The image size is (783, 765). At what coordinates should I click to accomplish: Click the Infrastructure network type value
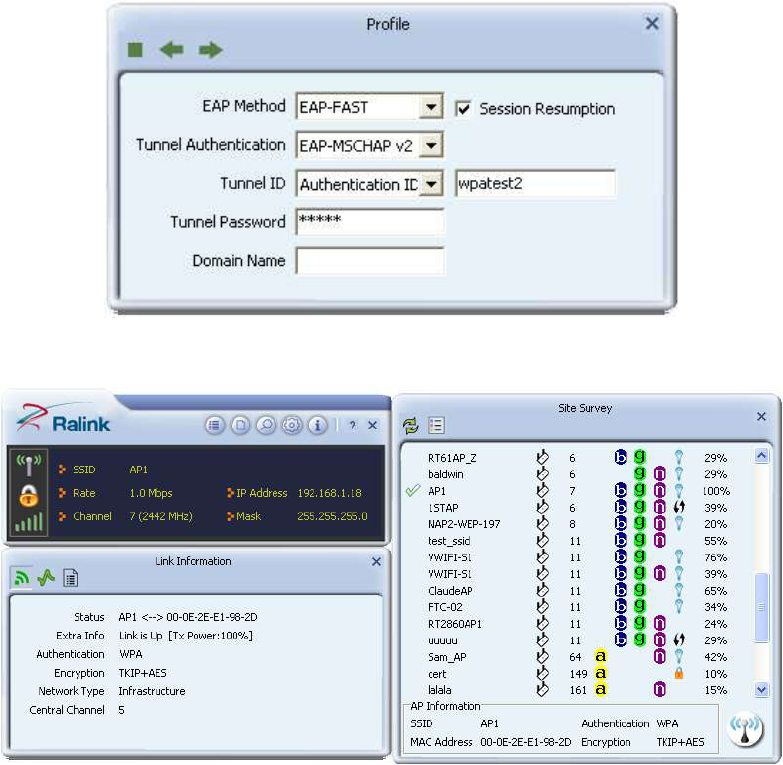tap(152, 691)
